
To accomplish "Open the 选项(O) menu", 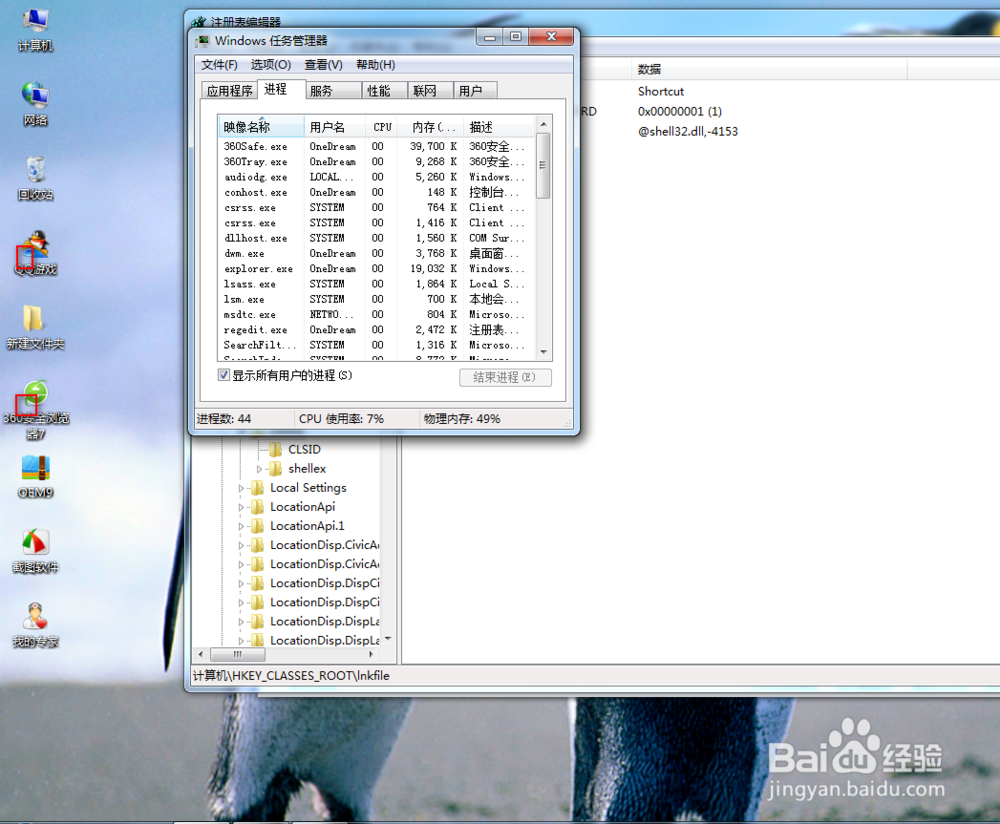I will click(x=271, y=65).
